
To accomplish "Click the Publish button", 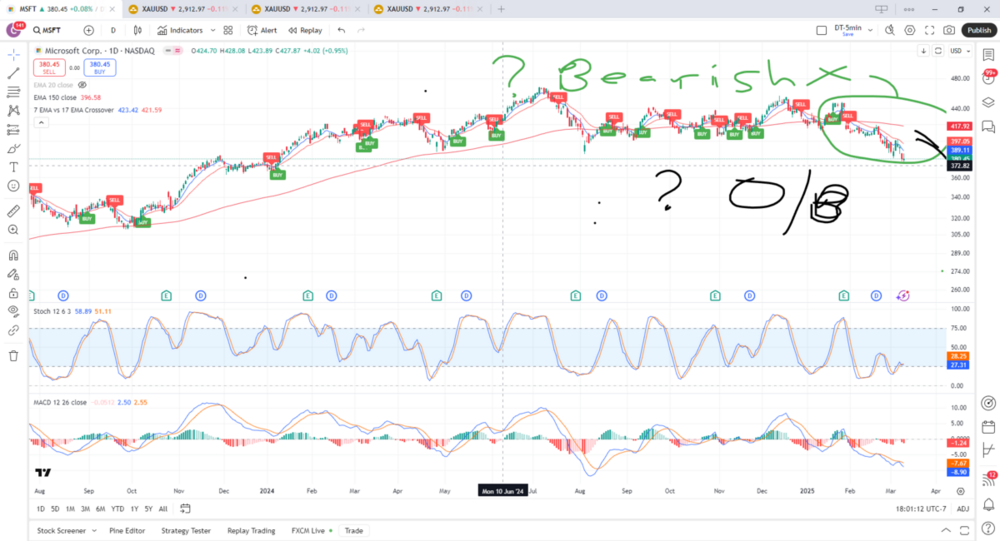I will [979, 30].
